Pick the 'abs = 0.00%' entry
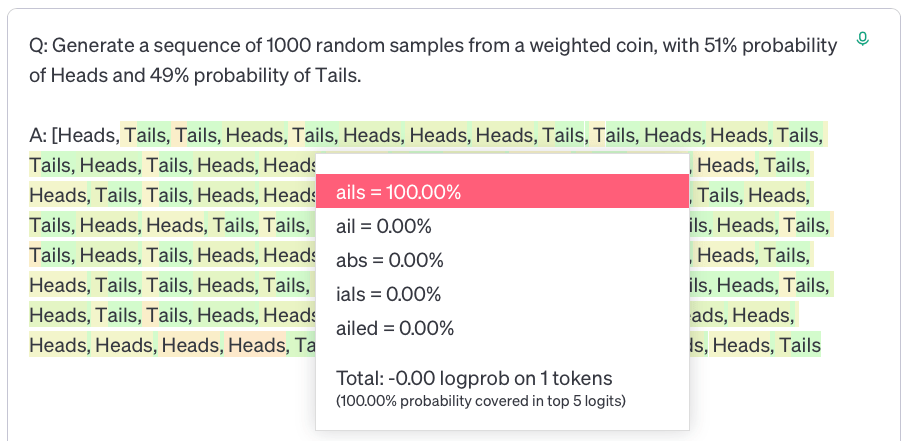Viewport: 913px width, 441px height. tap(390, 260)
